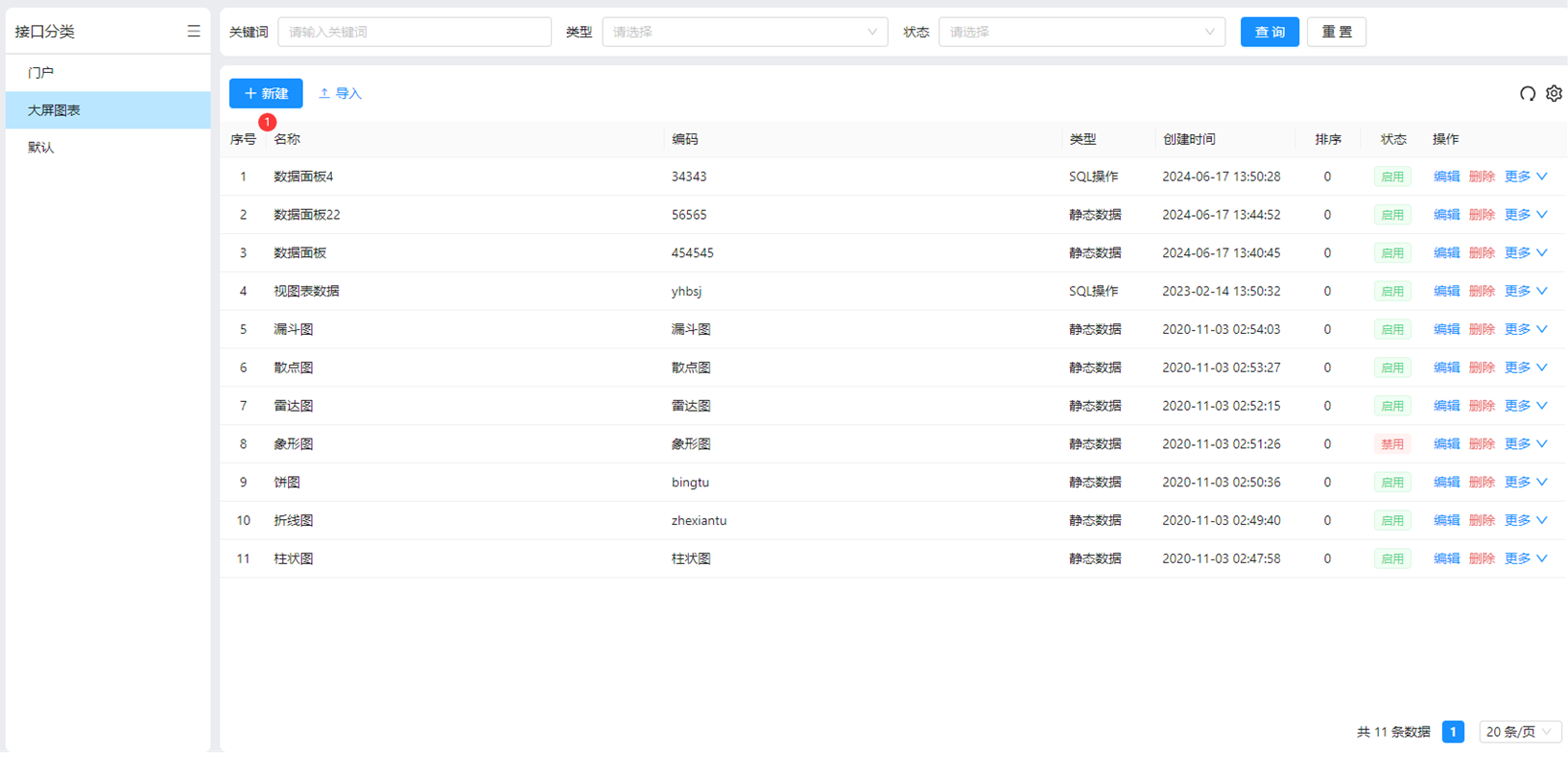
Task: Focus the 关键词 keyword input field
Action: [414, 32]
